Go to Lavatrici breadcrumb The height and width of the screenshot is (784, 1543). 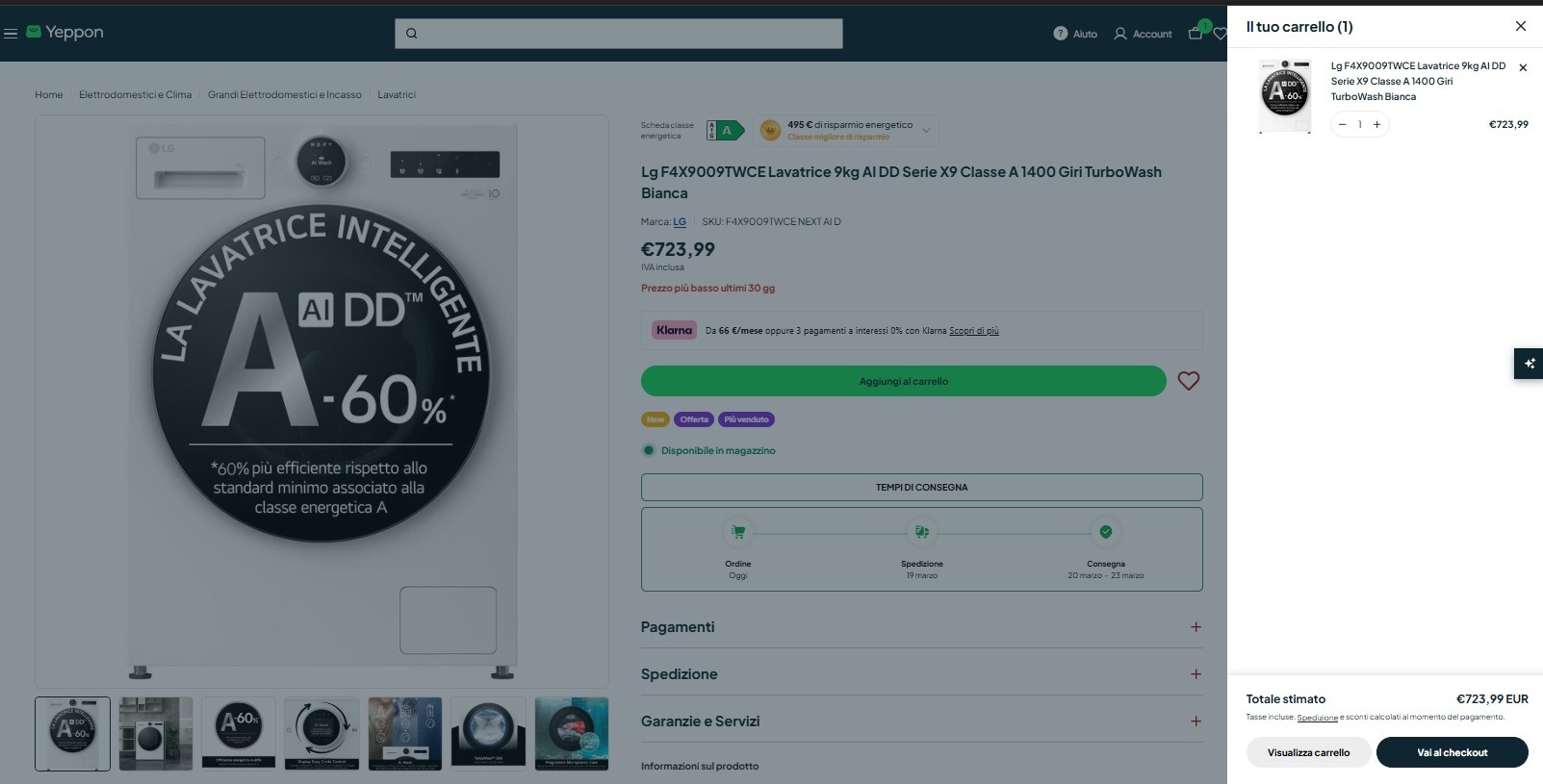(397, 95)
